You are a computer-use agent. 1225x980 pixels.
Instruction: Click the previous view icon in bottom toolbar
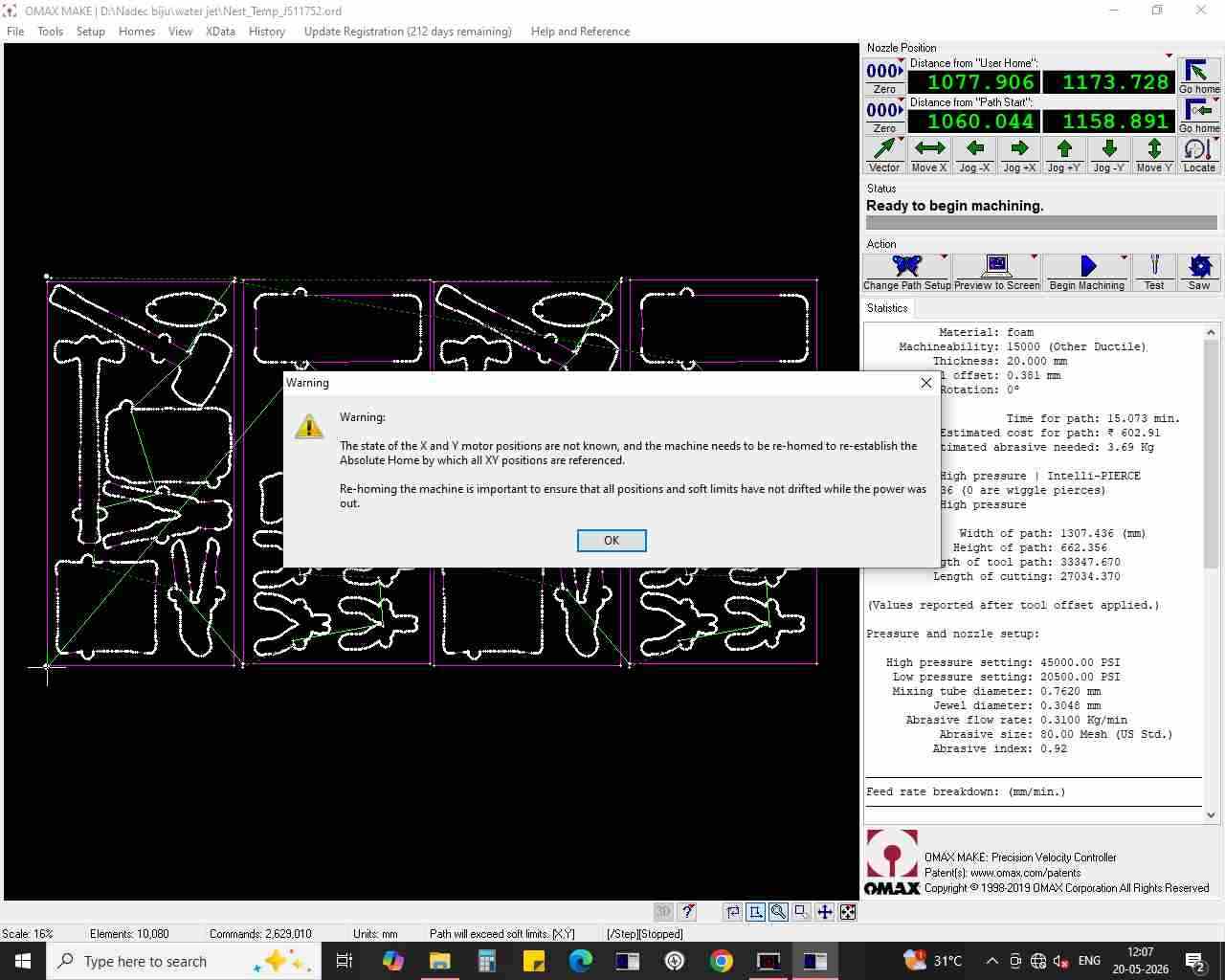click(x=732, y=912)
